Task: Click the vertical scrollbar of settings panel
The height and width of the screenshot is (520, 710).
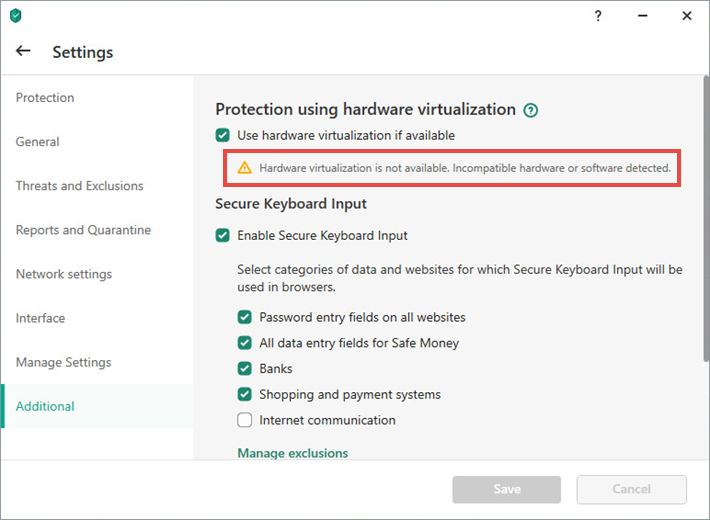Action: (706, 220)
